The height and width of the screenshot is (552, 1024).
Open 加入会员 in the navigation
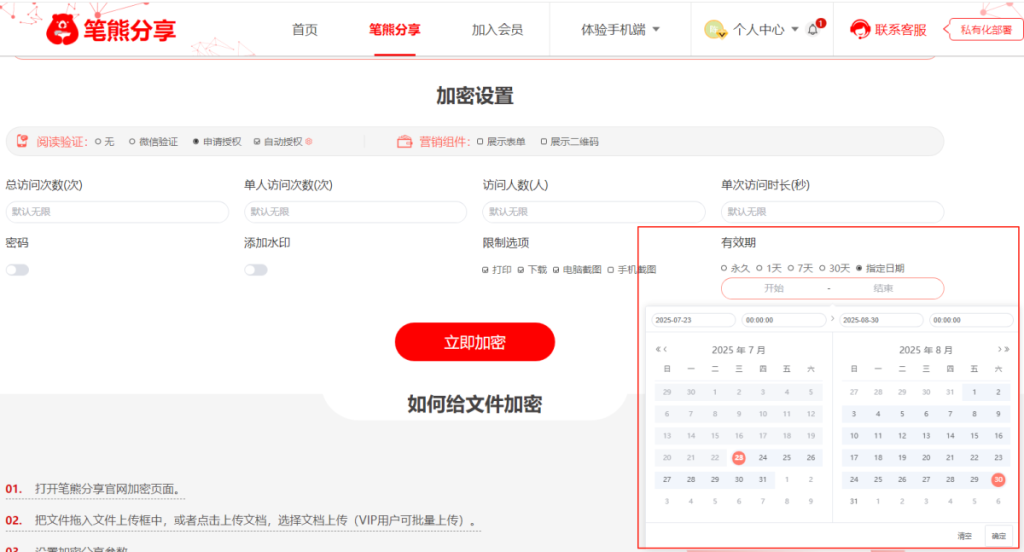497,29
